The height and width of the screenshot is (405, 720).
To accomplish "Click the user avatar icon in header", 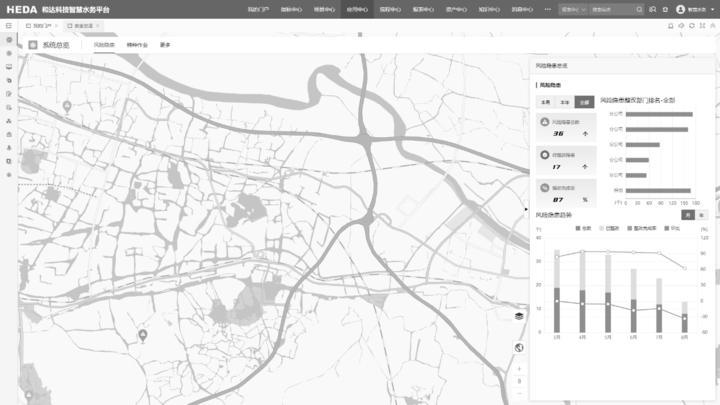I will pyautogui.click(x=681, y=9).
